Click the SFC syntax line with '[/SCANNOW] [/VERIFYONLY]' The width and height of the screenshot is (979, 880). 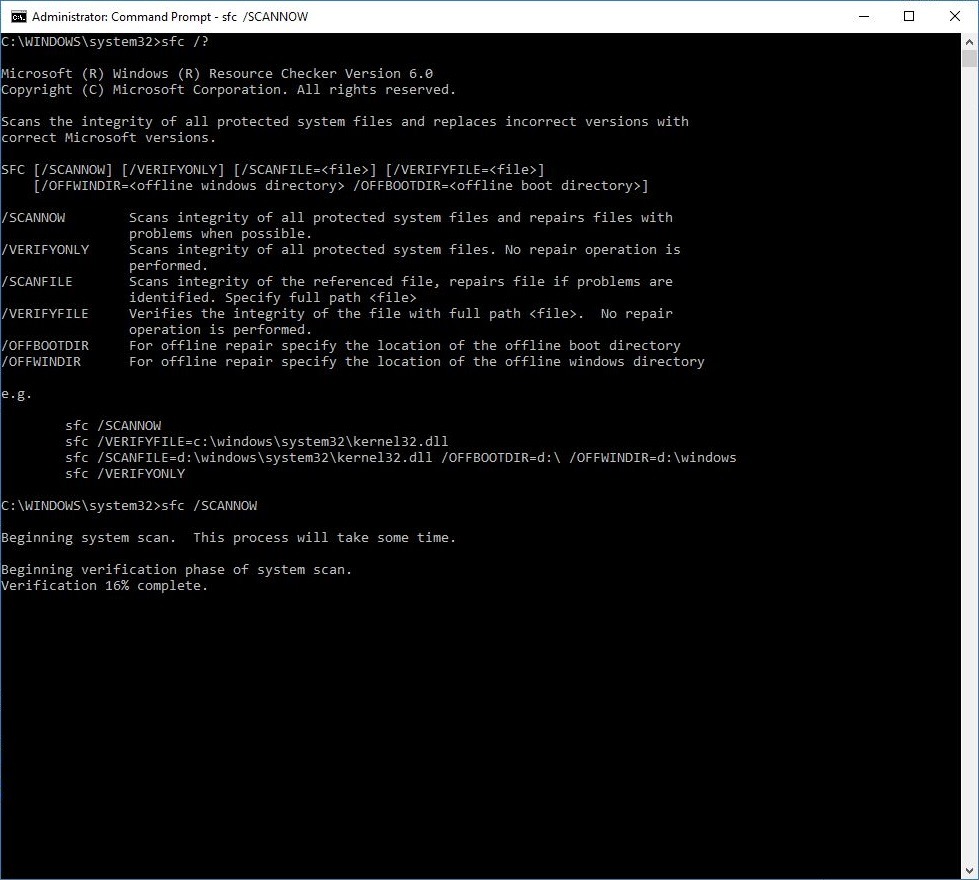pos(273,170)
